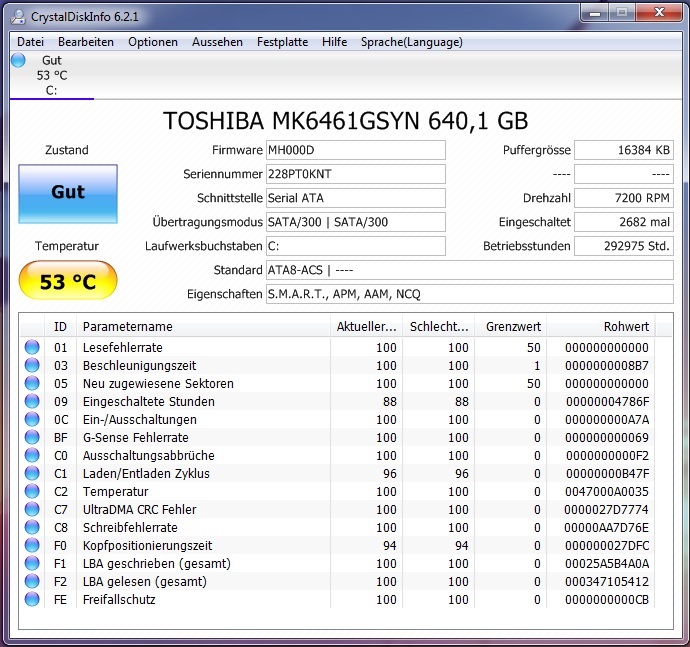Click the status icon for Freifallschutz
This screenshot has width=690, height=647.
tap(32, 599)
